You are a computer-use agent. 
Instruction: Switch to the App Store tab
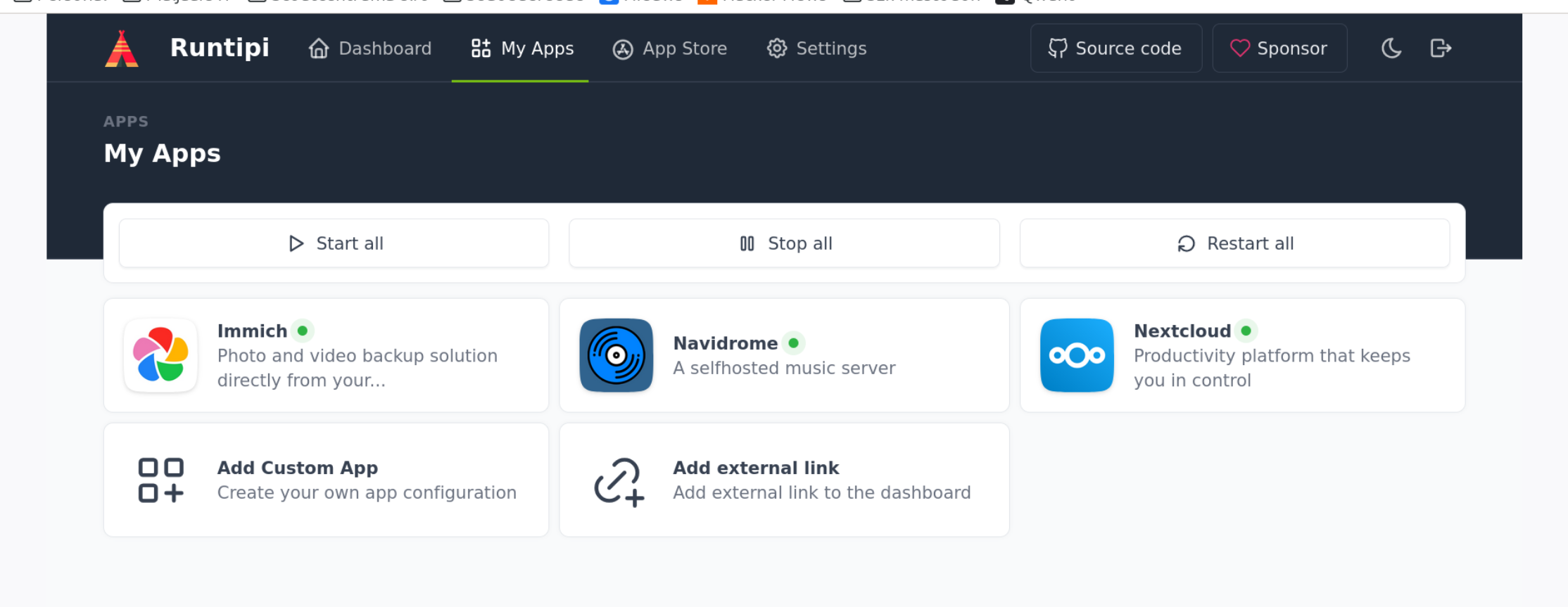[670, 49]
